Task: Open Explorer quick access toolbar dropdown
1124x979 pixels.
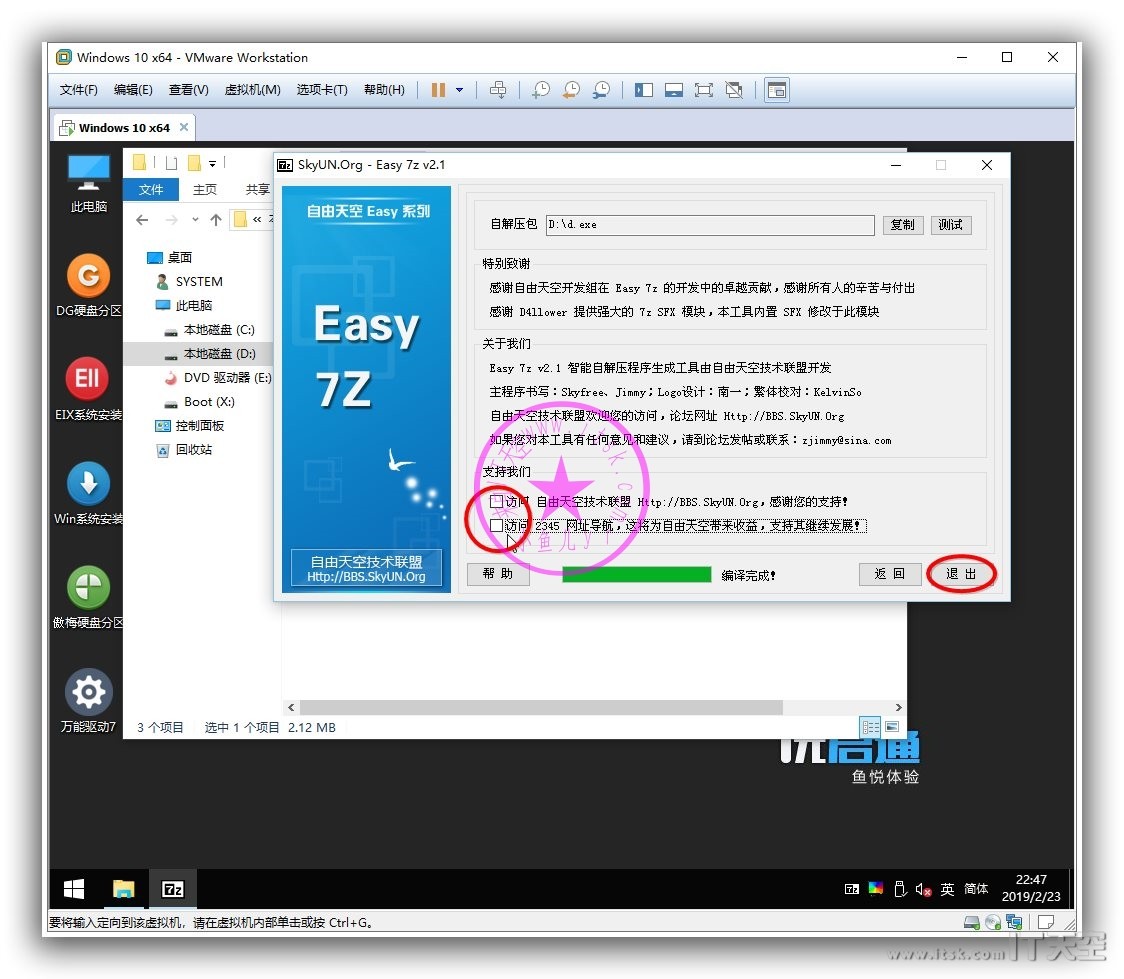Action: pyautogui.click(x=212, y=163)
